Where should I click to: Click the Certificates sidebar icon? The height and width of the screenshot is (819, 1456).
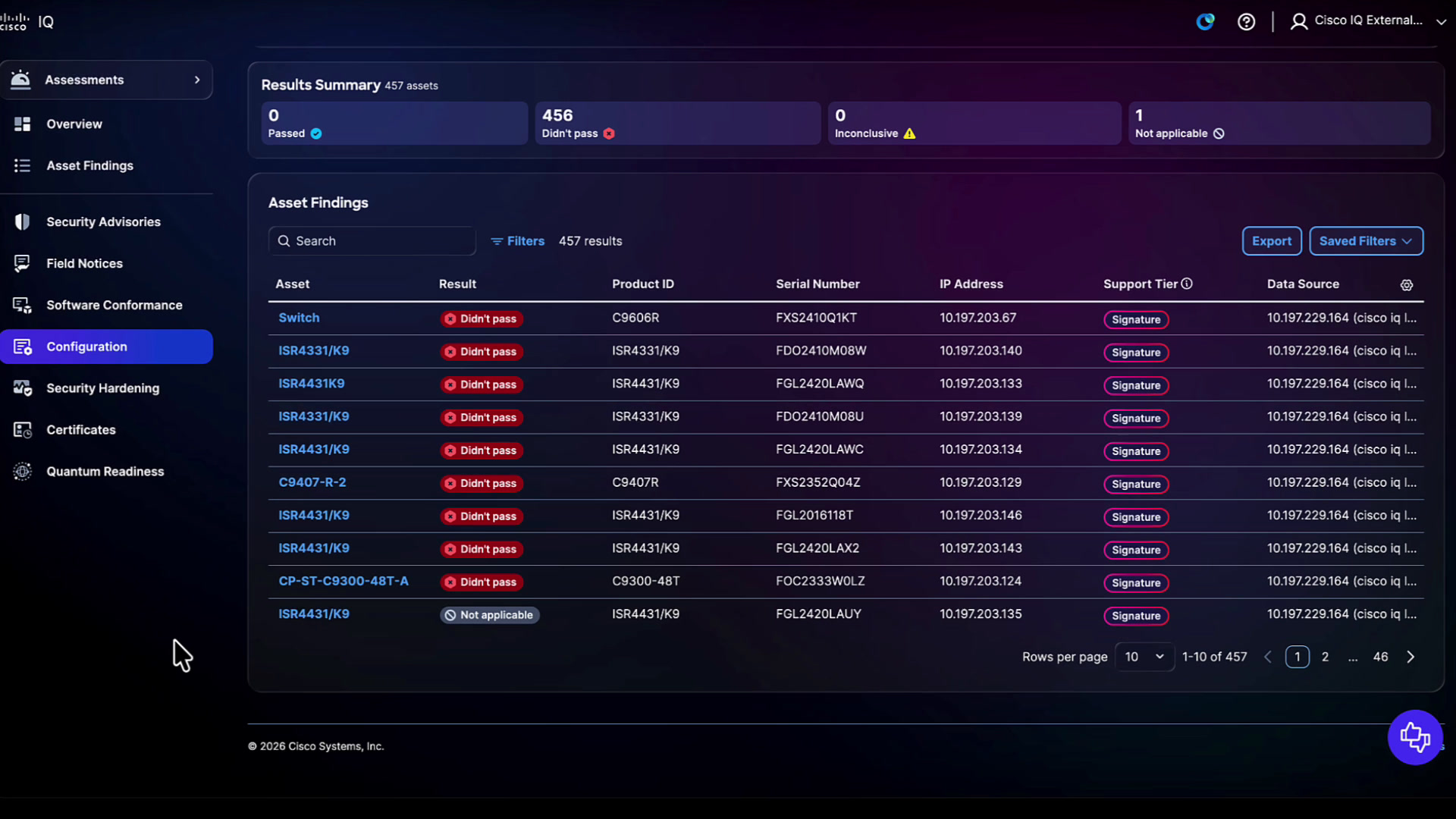tap(22, 430)
